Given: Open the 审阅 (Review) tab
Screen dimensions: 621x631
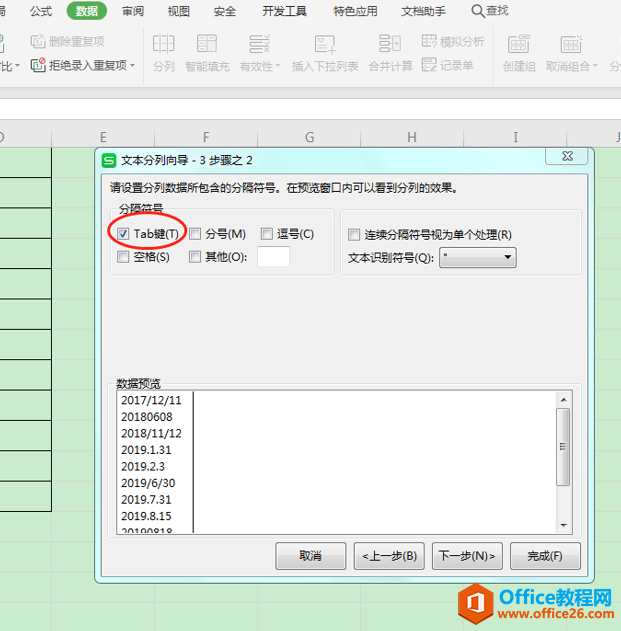Looking at the screenshot, I should pos(133,11).
